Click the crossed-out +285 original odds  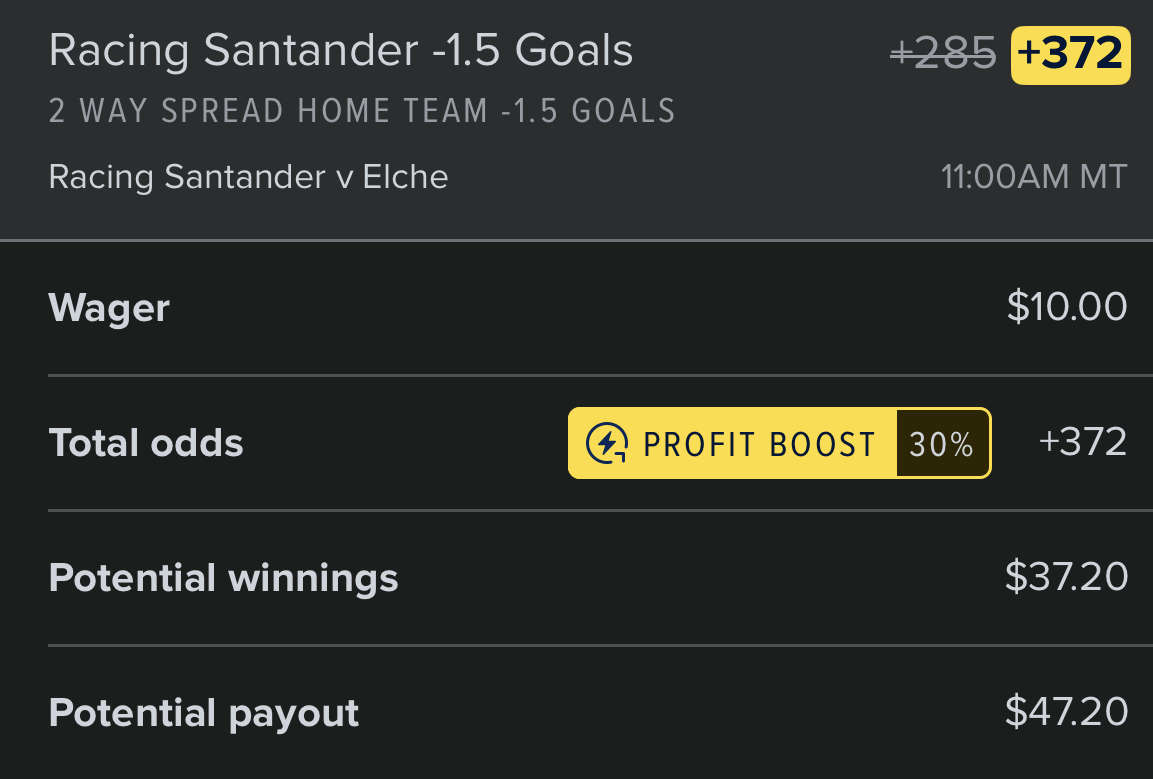point(943,54)
